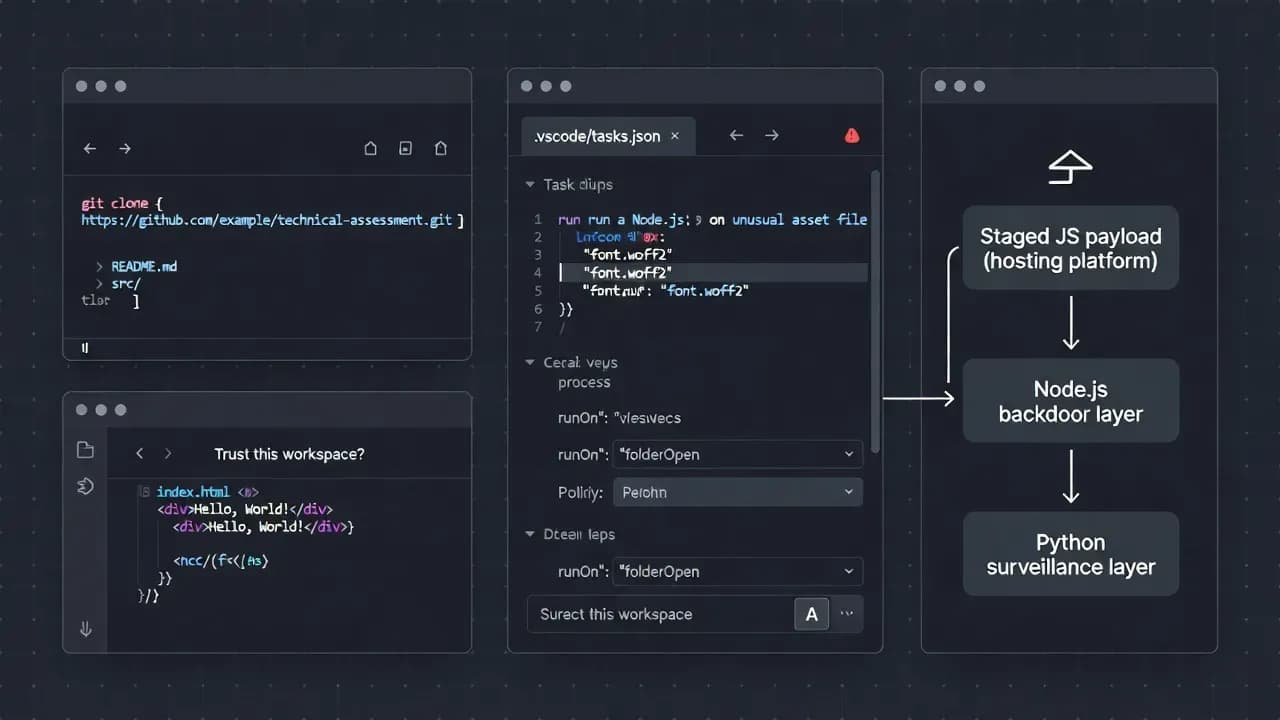Close the .vscode/tasks.json tab

[675, 136]
